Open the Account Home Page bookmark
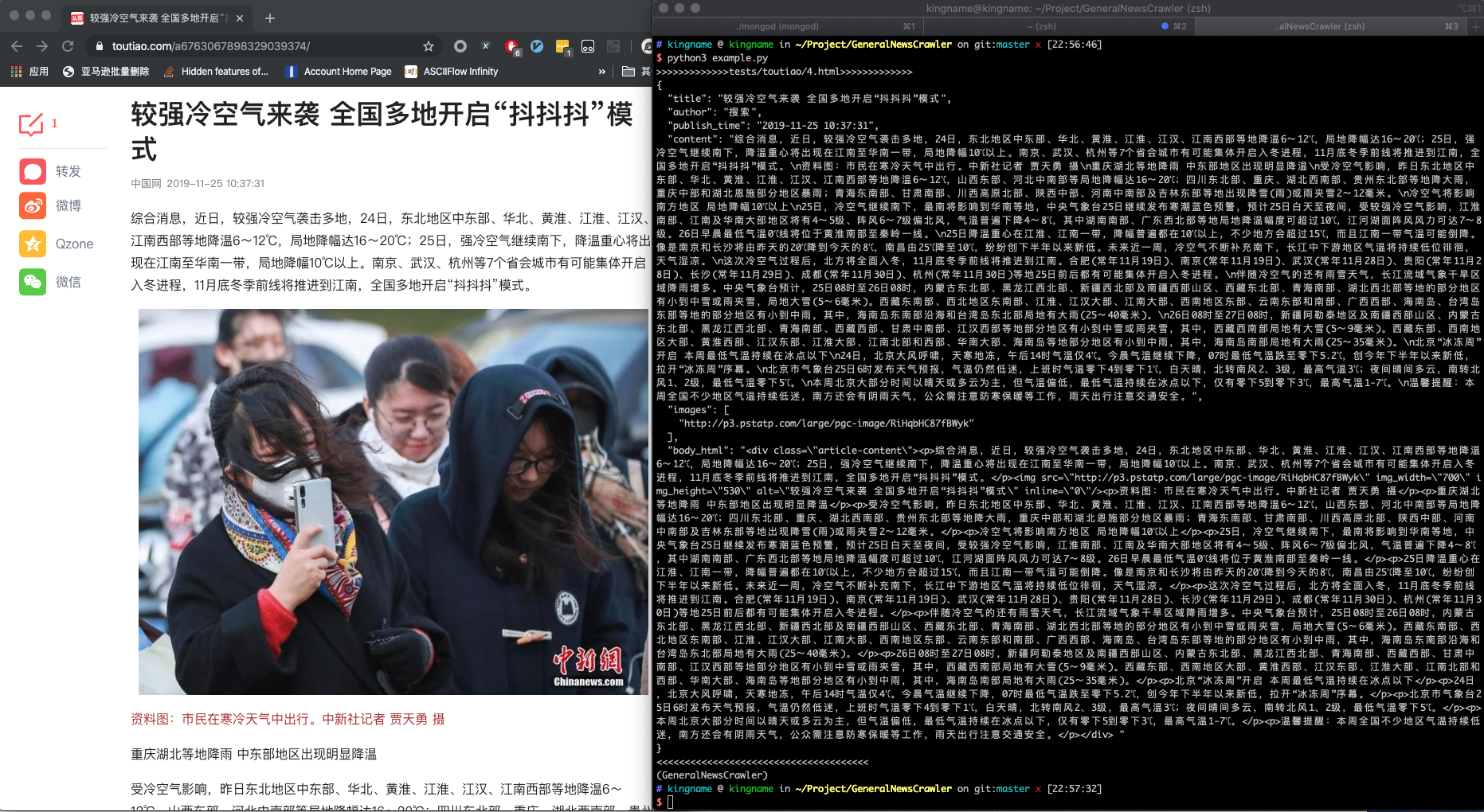This screenshot has width=1484, height=812. coord(339,72)
